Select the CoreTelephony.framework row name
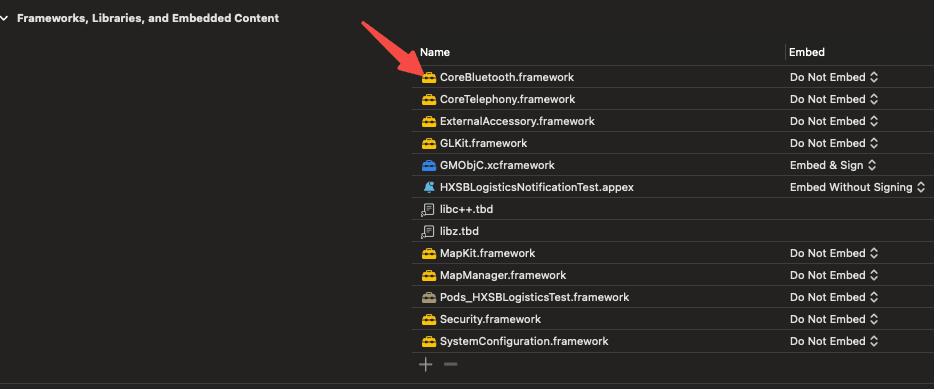934x389 pixels. pyautogui.click(x=508, y=99)
